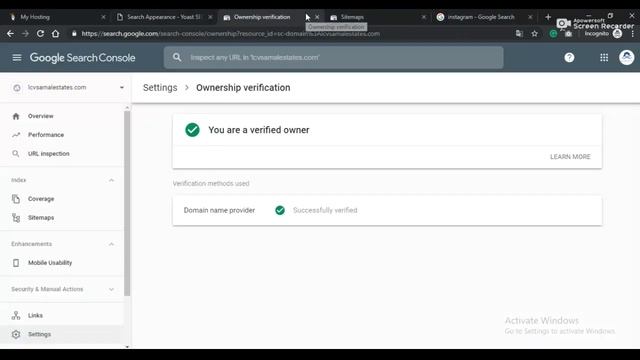Open a new browser tab
640x360 pixels.
(548, 17)
